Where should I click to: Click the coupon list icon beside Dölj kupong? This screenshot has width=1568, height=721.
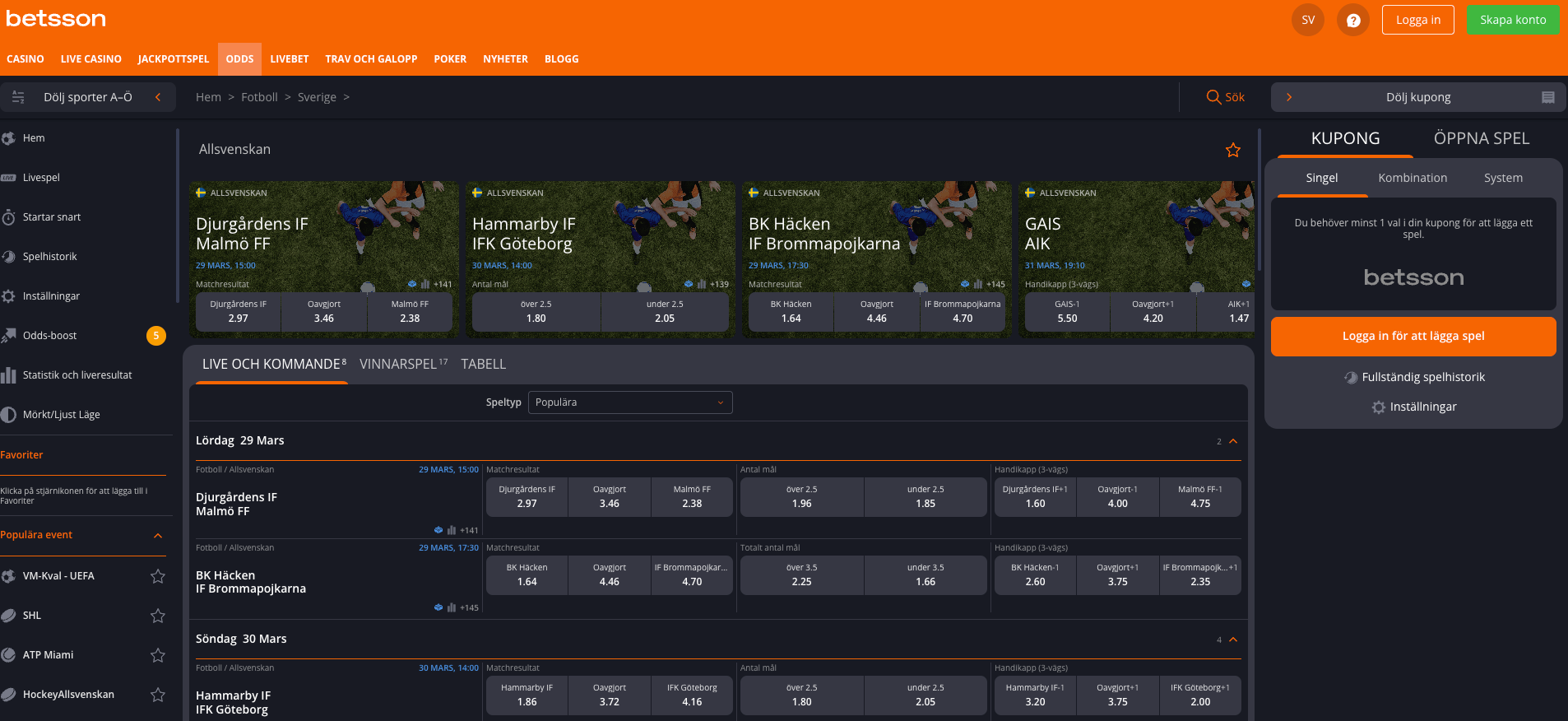pyautogui.click(x=1547, y=97)
